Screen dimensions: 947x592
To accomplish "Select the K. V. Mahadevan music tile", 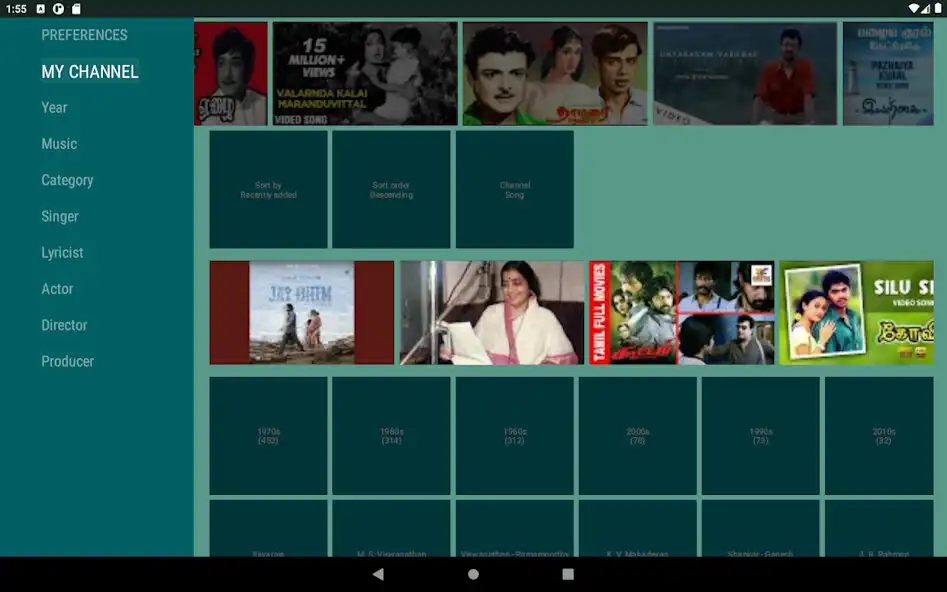I will 638,528.
